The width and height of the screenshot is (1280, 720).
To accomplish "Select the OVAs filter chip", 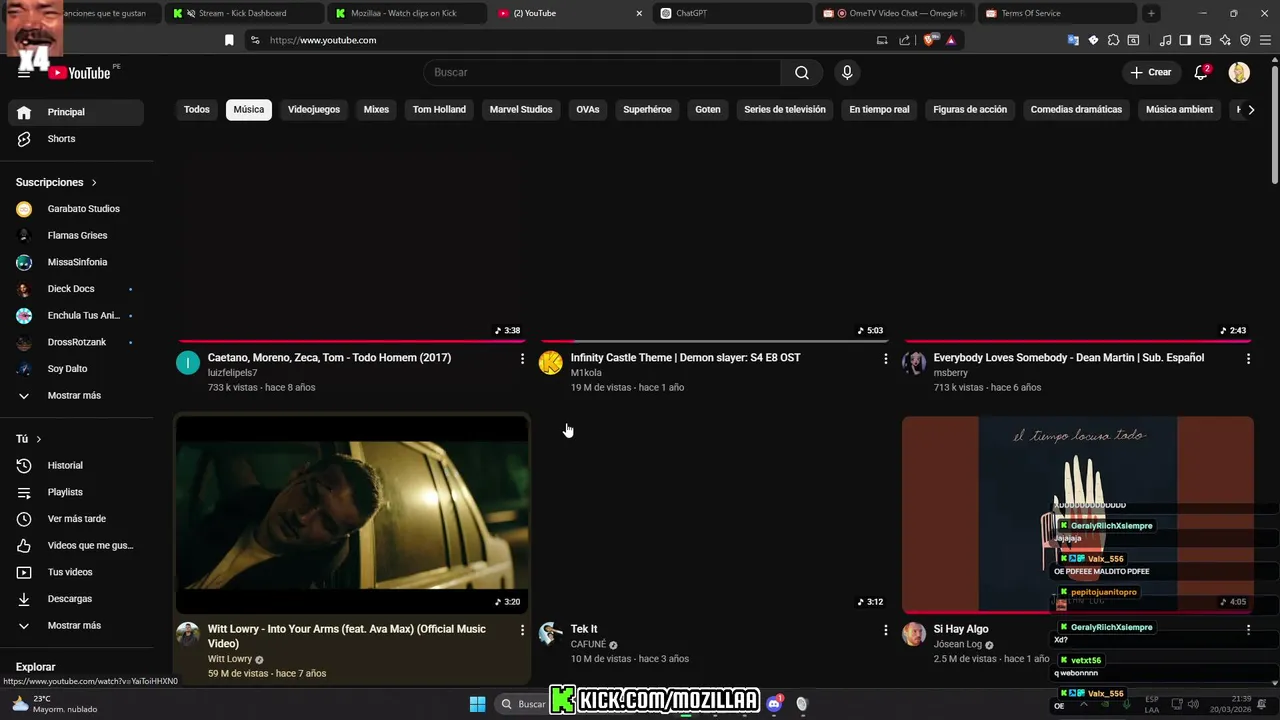I will [x=588, y=109].
